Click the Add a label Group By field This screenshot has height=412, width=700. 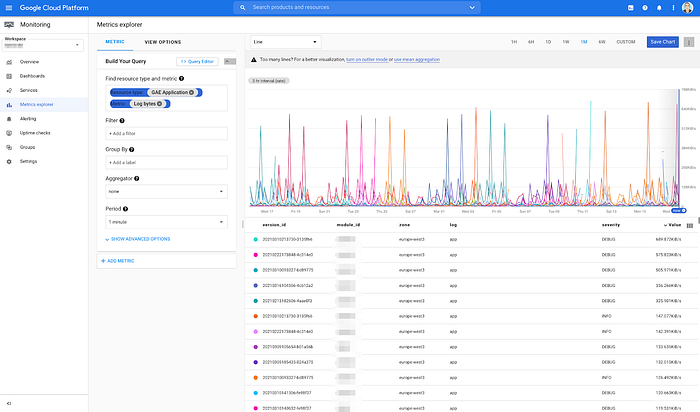(x=167, y=162)
